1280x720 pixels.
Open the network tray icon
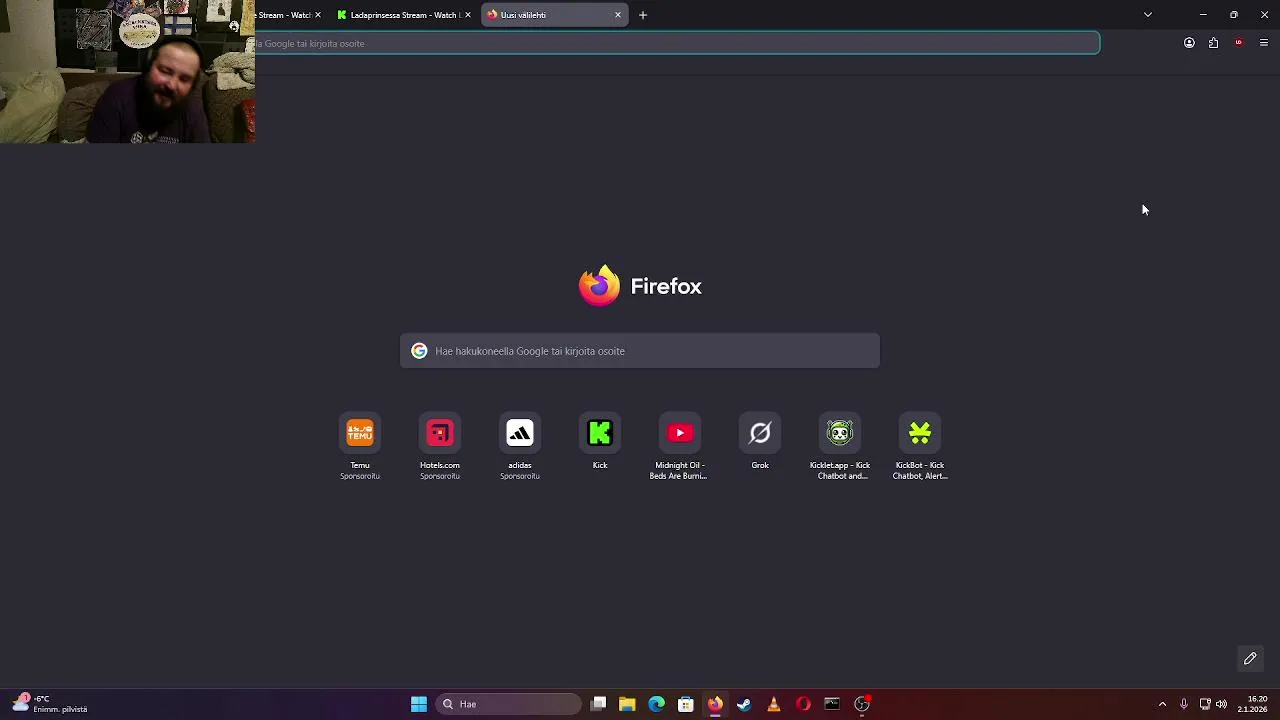1205,704
